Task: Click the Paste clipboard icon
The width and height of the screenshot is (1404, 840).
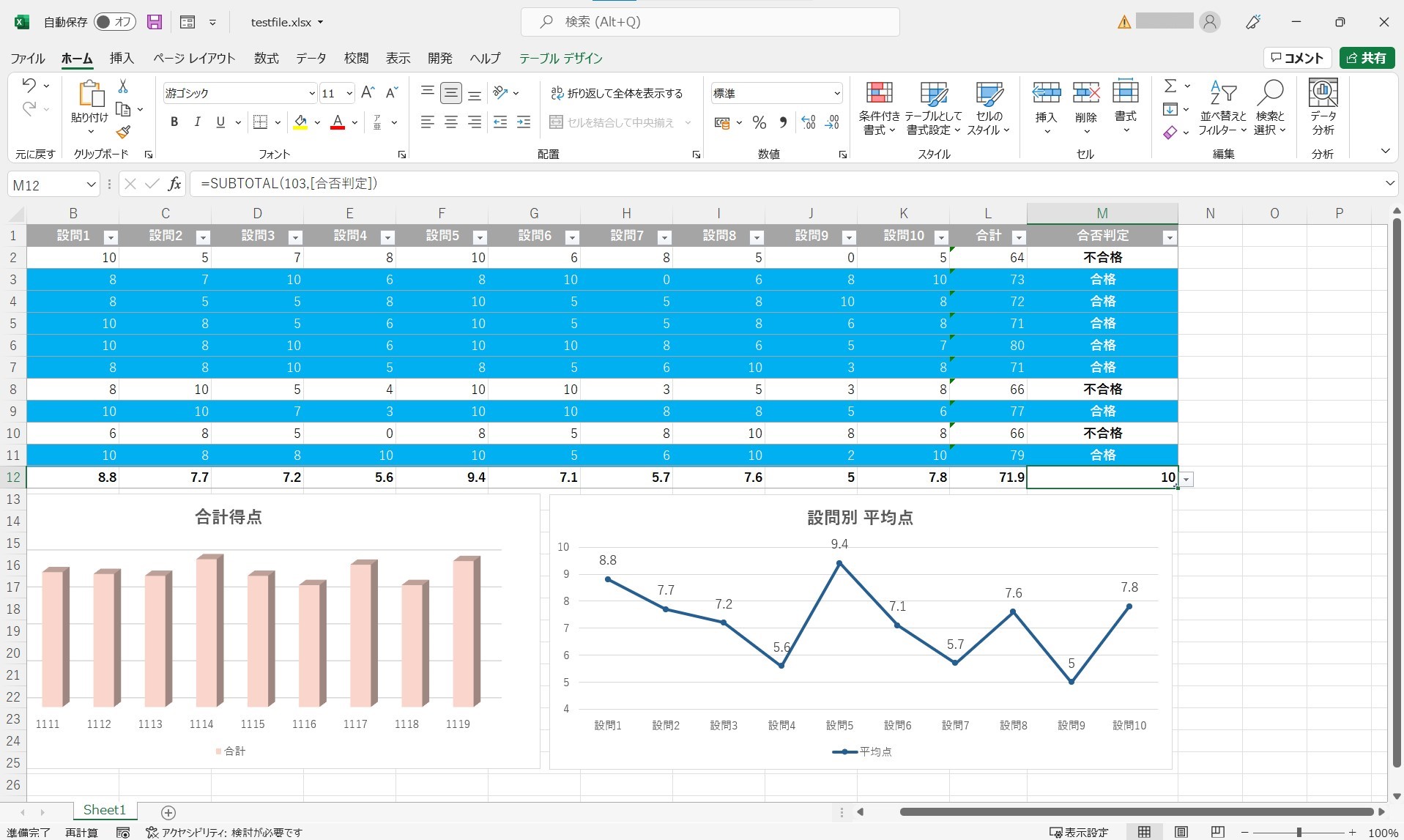Action: click(91, 94)
